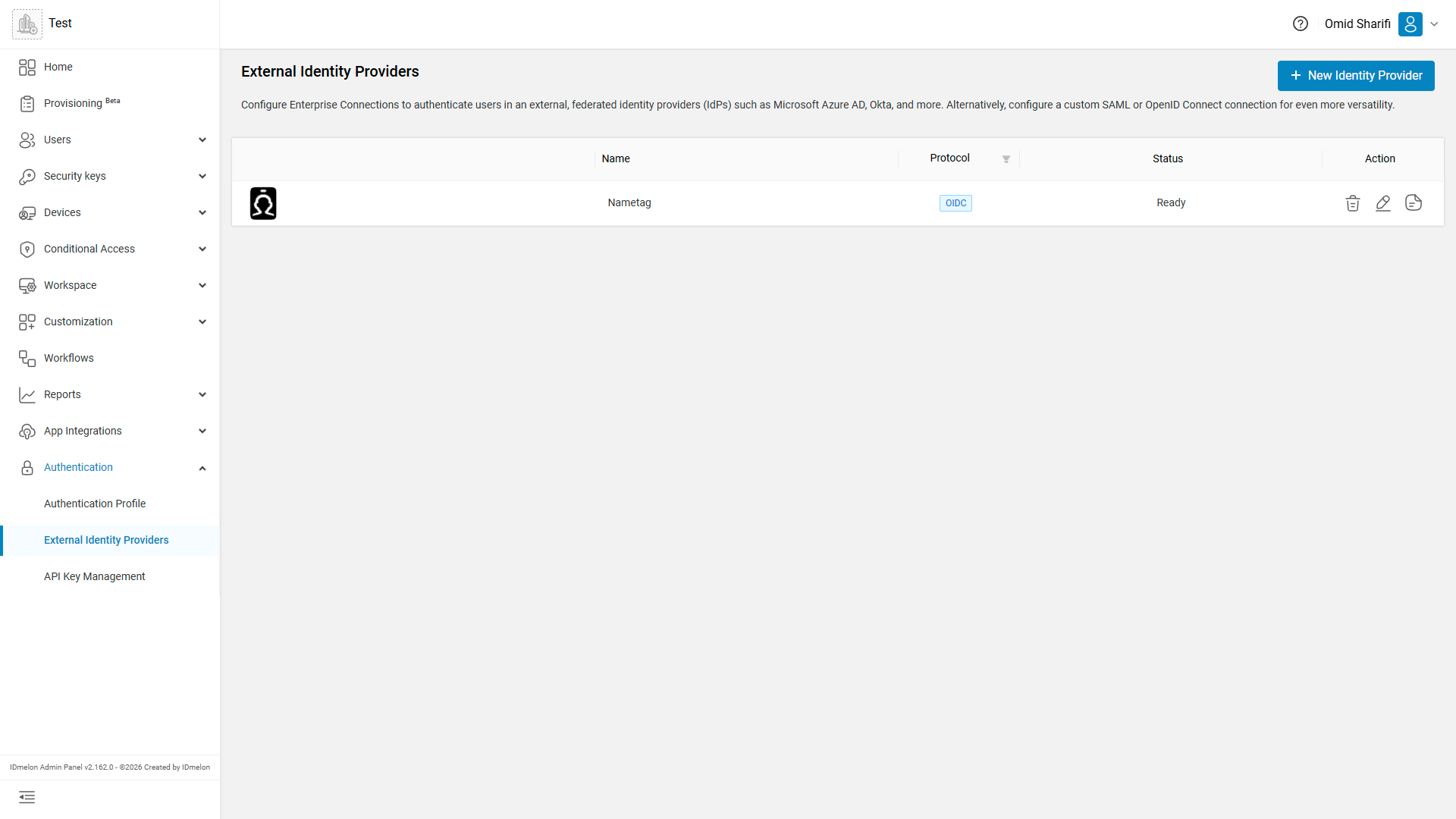
Task: Delete the Nametag identity provider
Action: pyautogui.click(x=1353, y=203)
